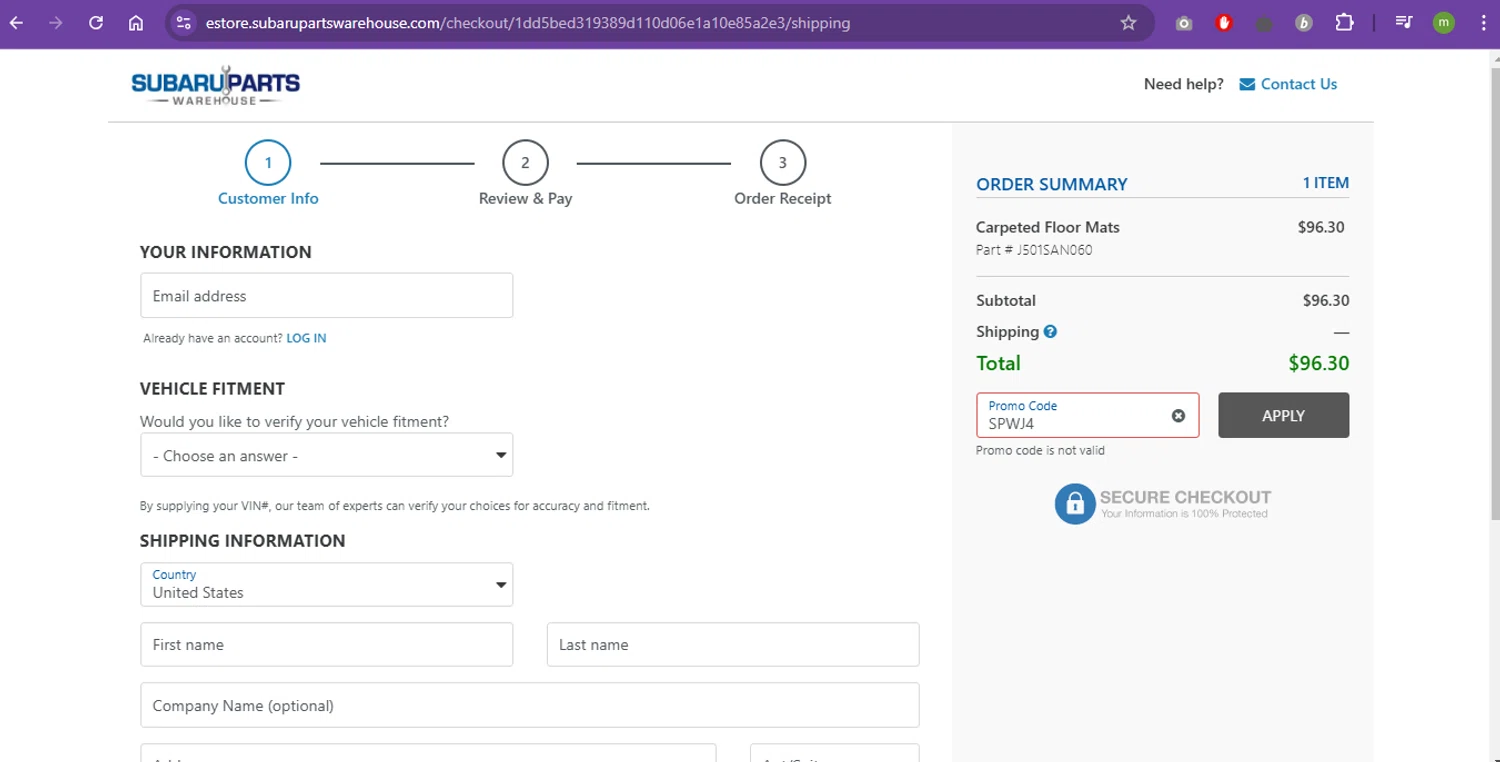
Task: Focus the First name field
Action: pos(327,645)
